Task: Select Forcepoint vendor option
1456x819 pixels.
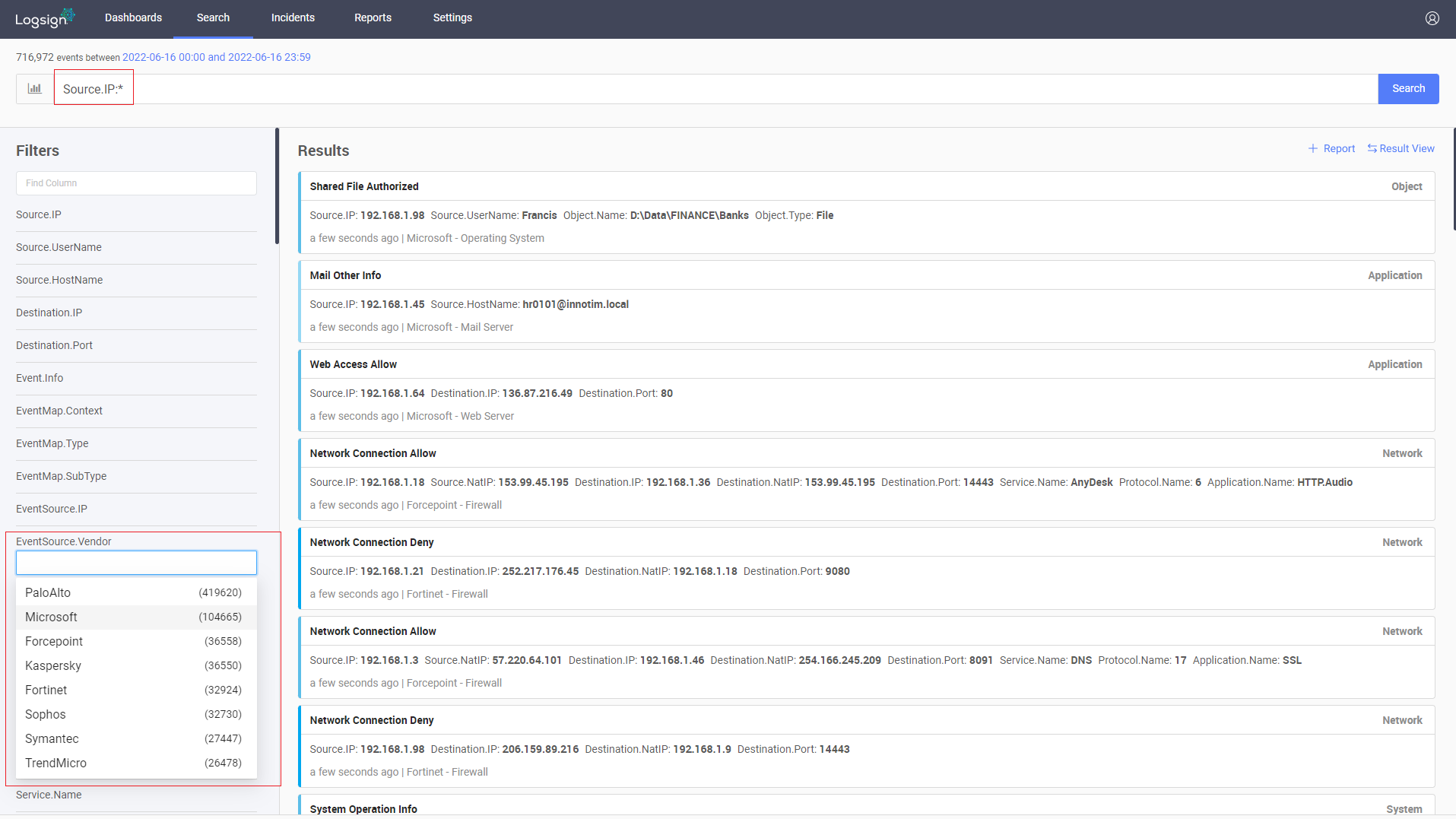Action: tap(136, 642)
